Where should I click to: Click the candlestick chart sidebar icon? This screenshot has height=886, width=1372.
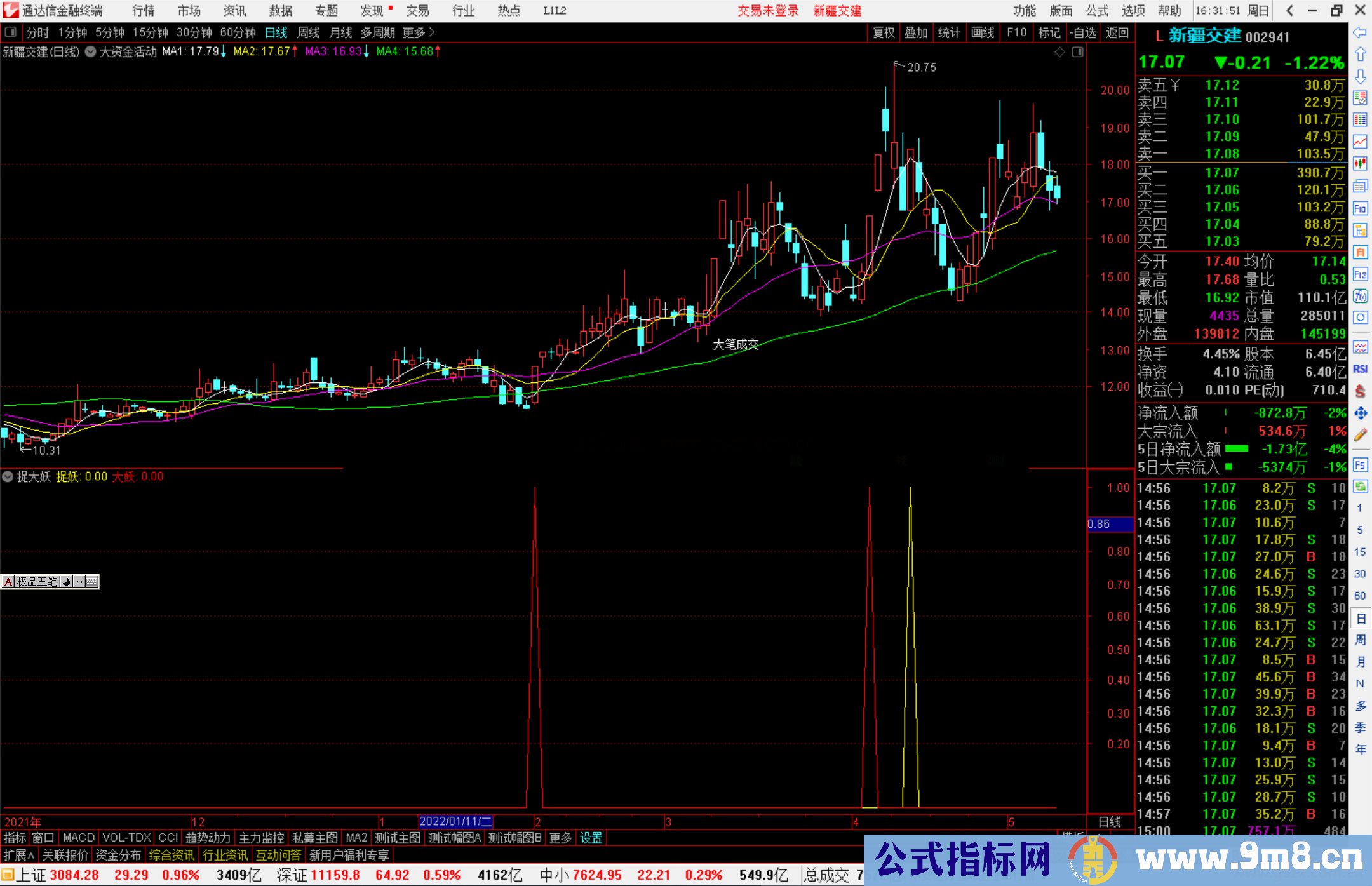pyautogui.click(x=1360, y=164)
